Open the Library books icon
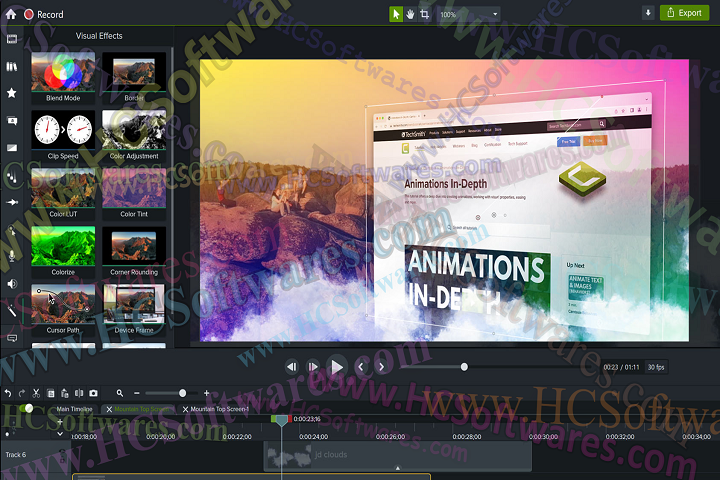720x480 pixels. click(x=12, y=67)
